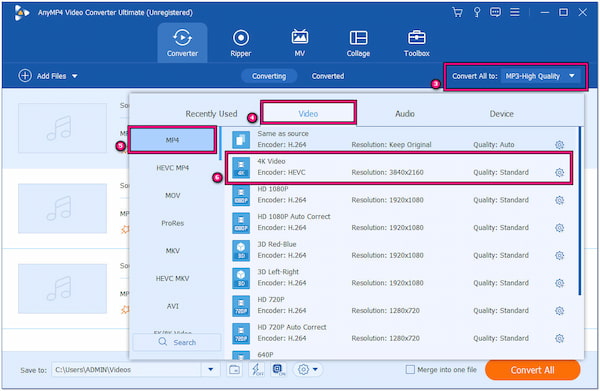Screen dimensions: 600x391
Task: Open settings gear for 3D Left-Right
Action: tap(559, 283)
